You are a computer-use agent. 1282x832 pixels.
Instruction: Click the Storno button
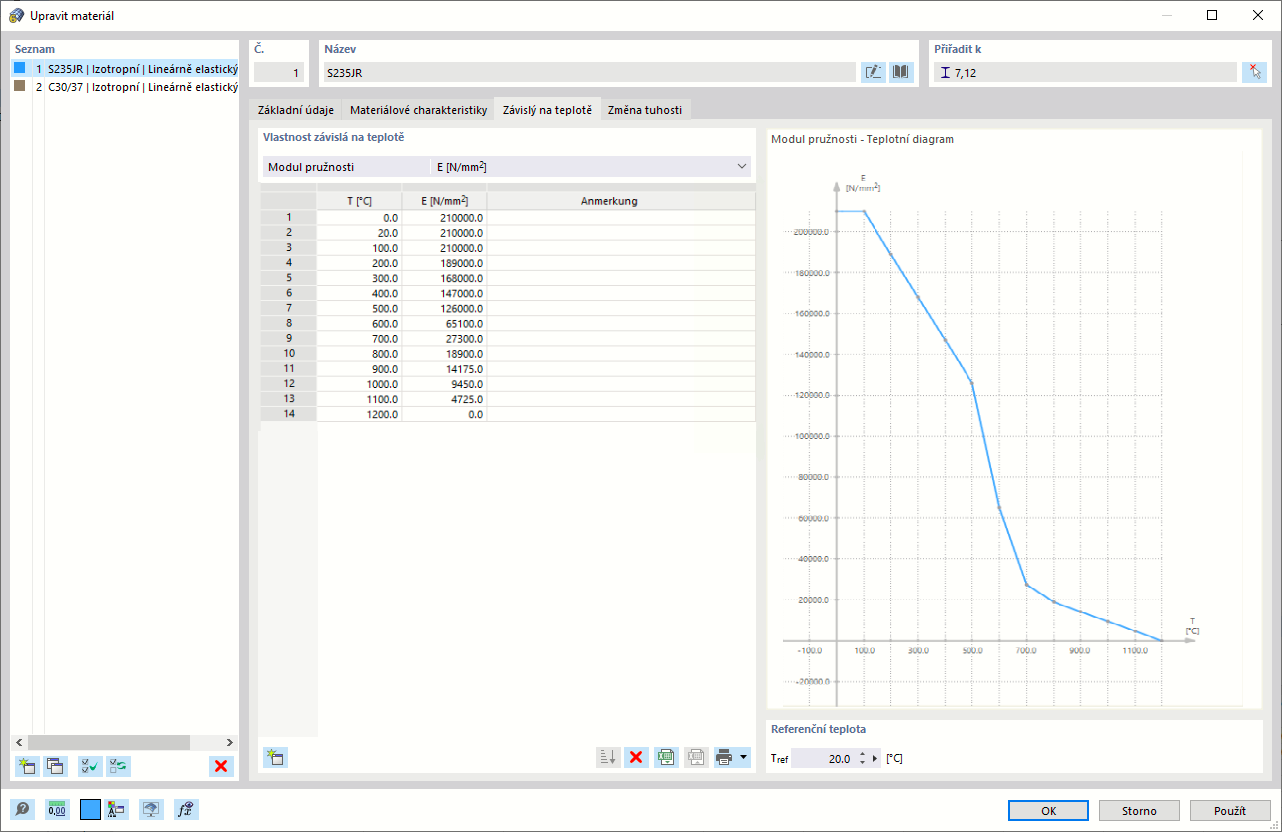(x=1139, y=811)
